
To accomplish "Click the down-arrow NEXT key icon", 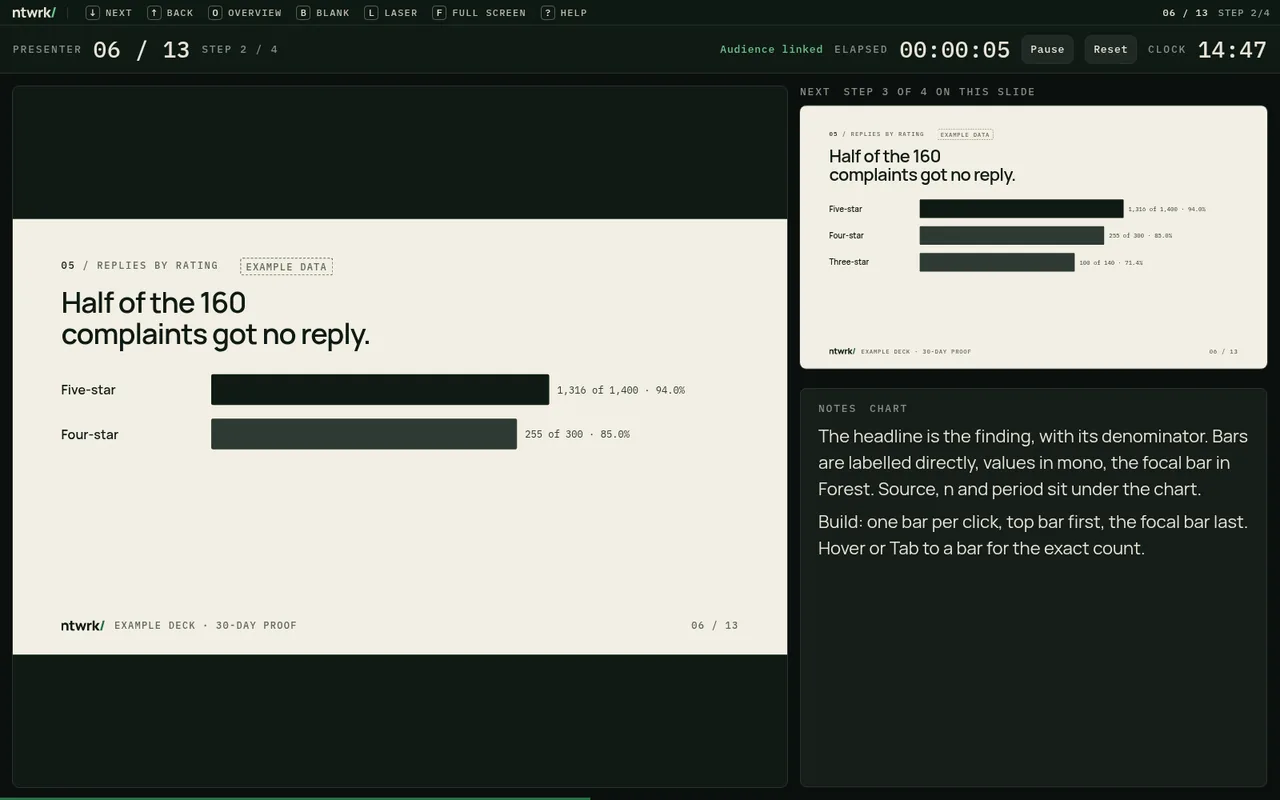I will point(92,13).
